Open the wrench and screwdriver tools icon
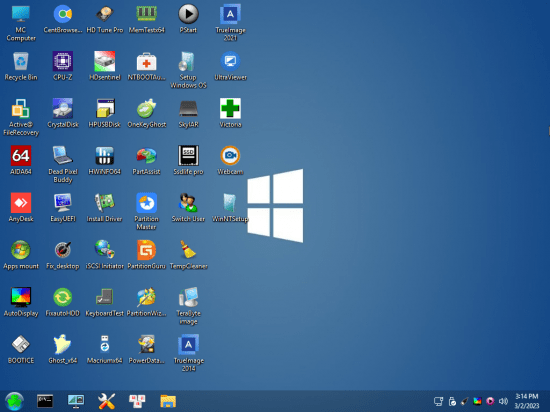 [106, 401]
